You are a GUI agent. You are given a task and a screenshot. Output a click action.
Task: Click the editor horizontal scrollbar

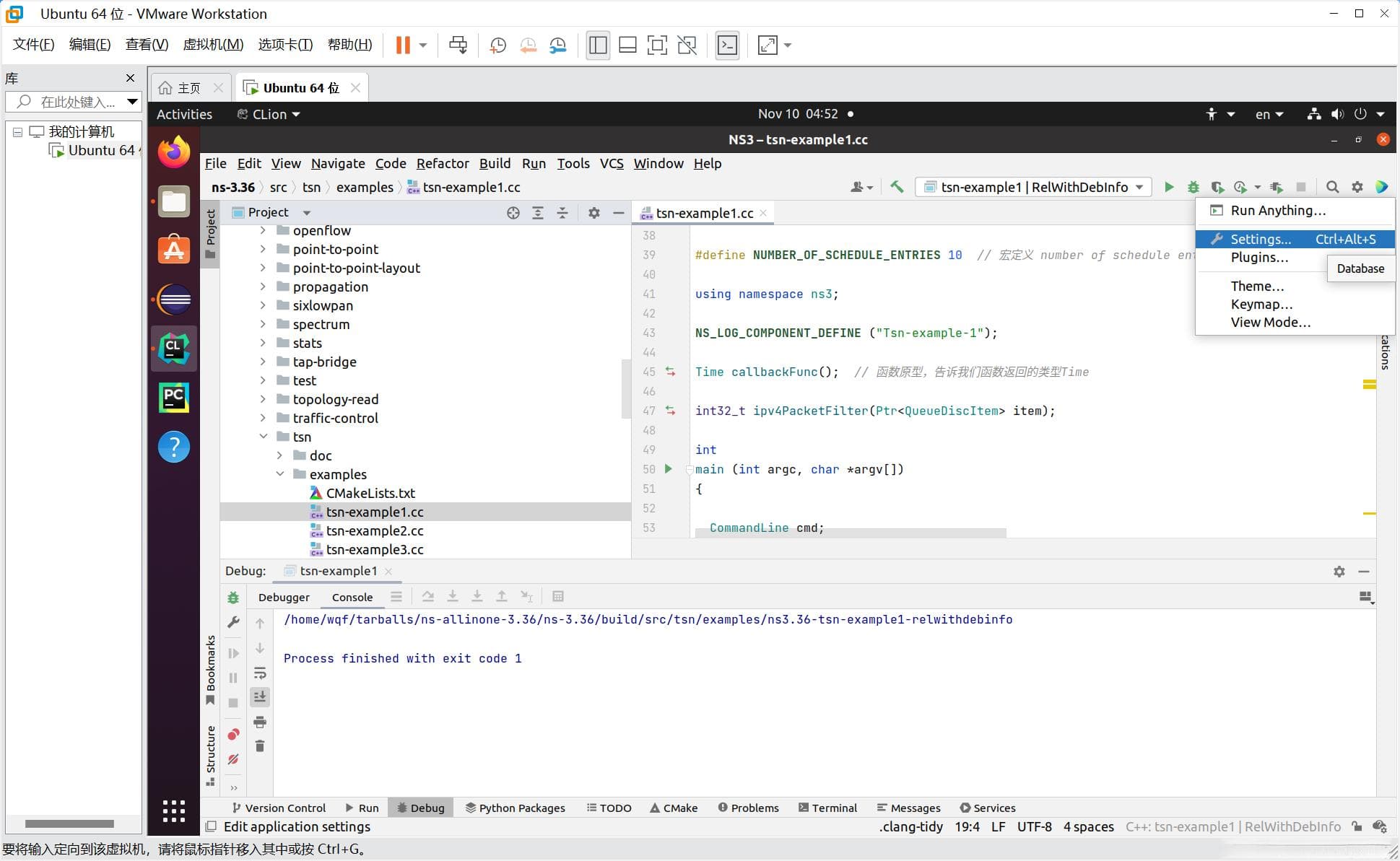coord(851,533)
